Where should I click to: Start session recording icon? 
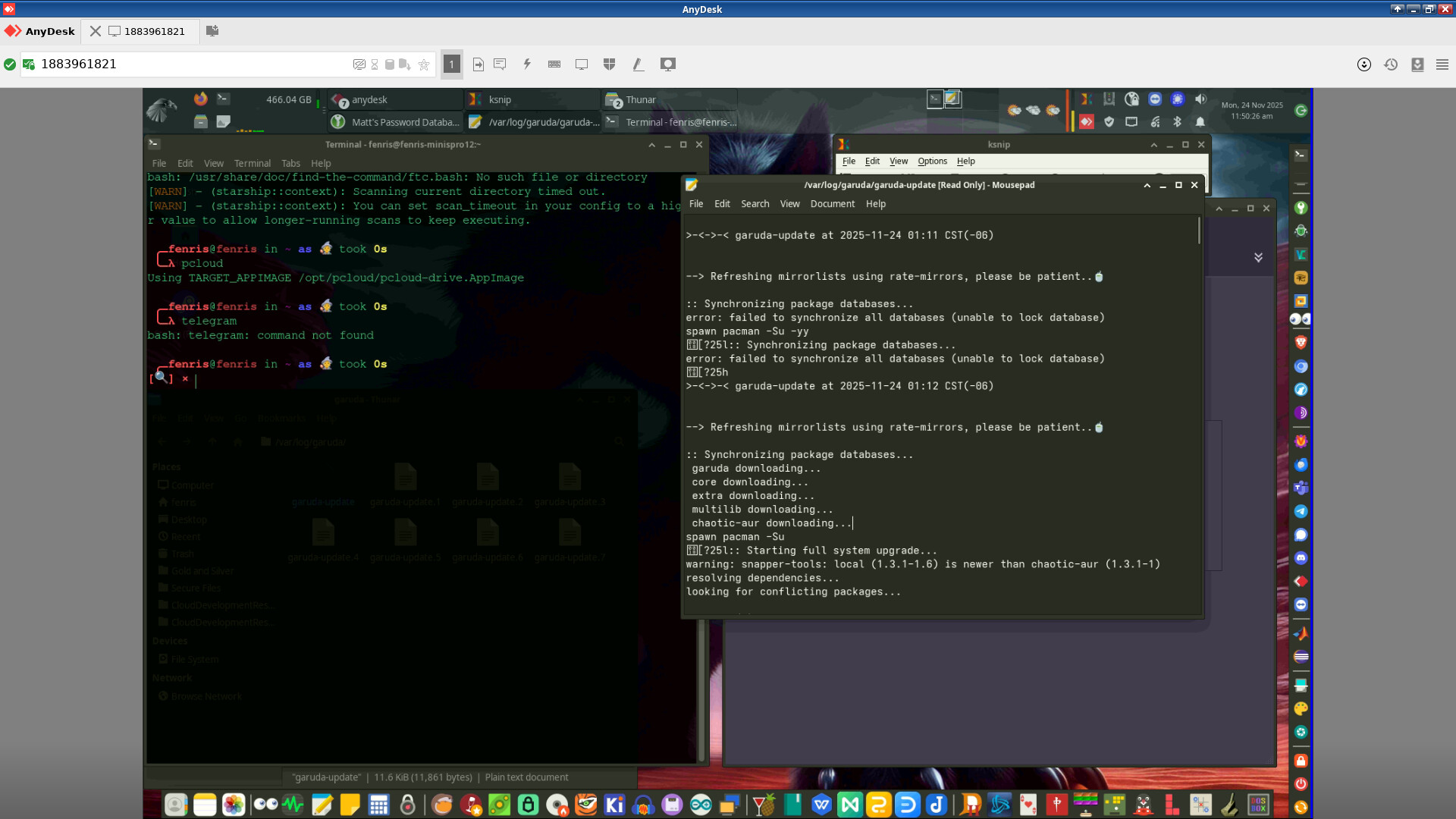coord(667,64)
